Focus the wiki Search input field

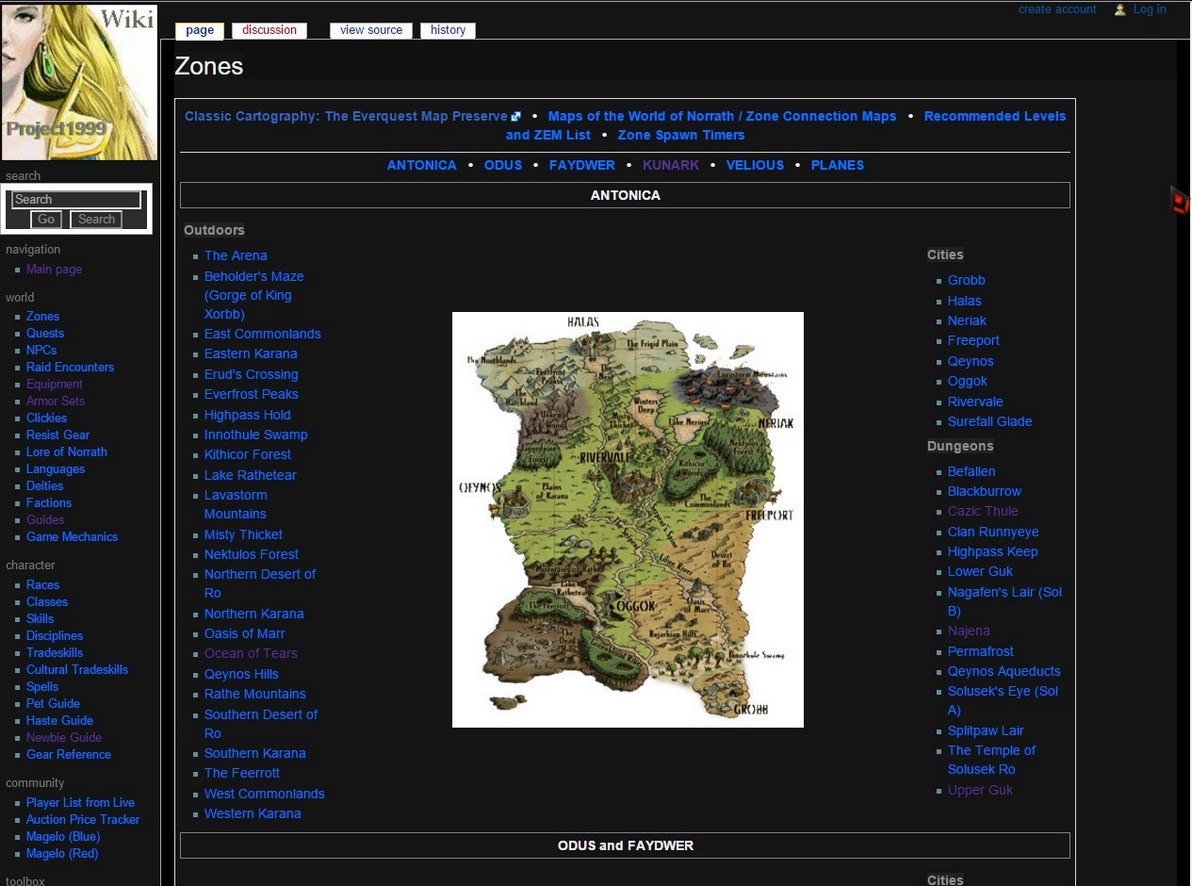tap(77, 199)
